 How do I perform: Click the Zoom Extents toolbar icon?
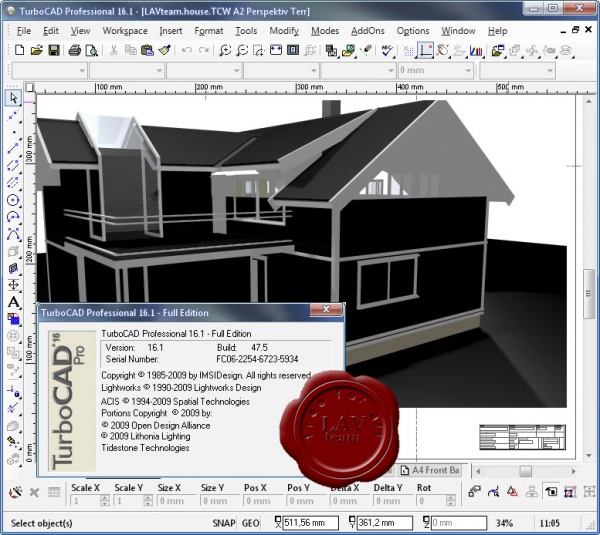276,50
